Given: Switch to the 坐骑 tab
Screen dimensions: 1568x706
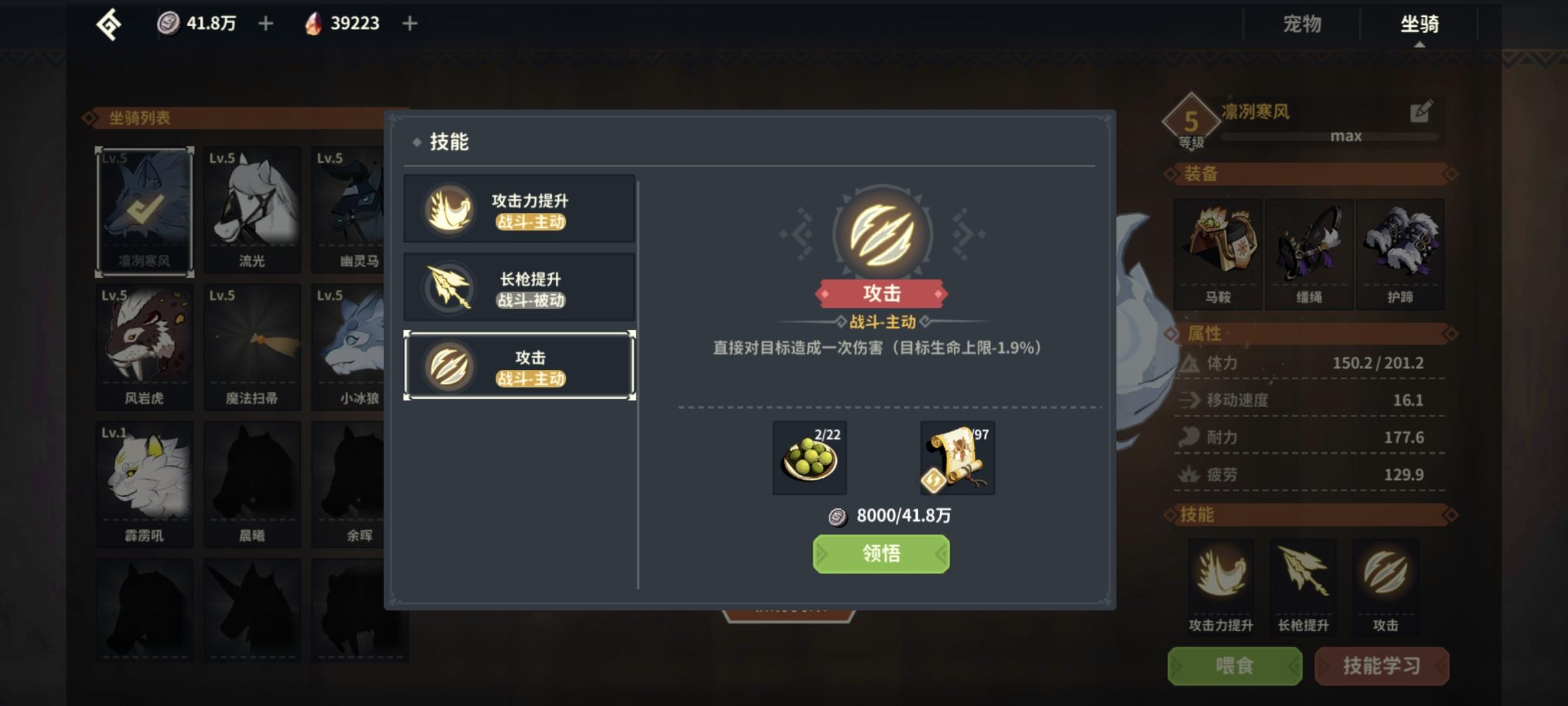Looking at the screenshot, I should tap(1419, 24).
